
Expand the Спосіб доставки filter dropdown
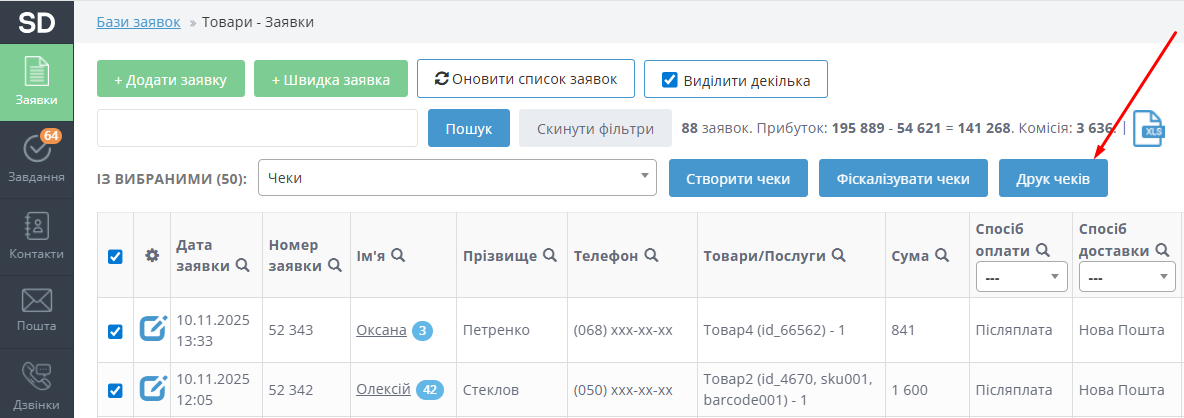pyautogui.click(x=1126, y=277)
